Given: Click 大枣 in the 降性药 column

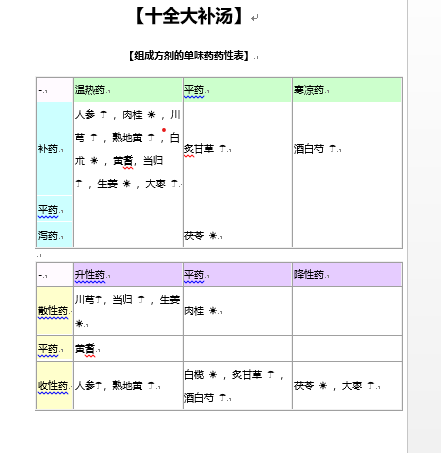Looking at the screenshot, I should pyautogui.click(x=352, y=386).
